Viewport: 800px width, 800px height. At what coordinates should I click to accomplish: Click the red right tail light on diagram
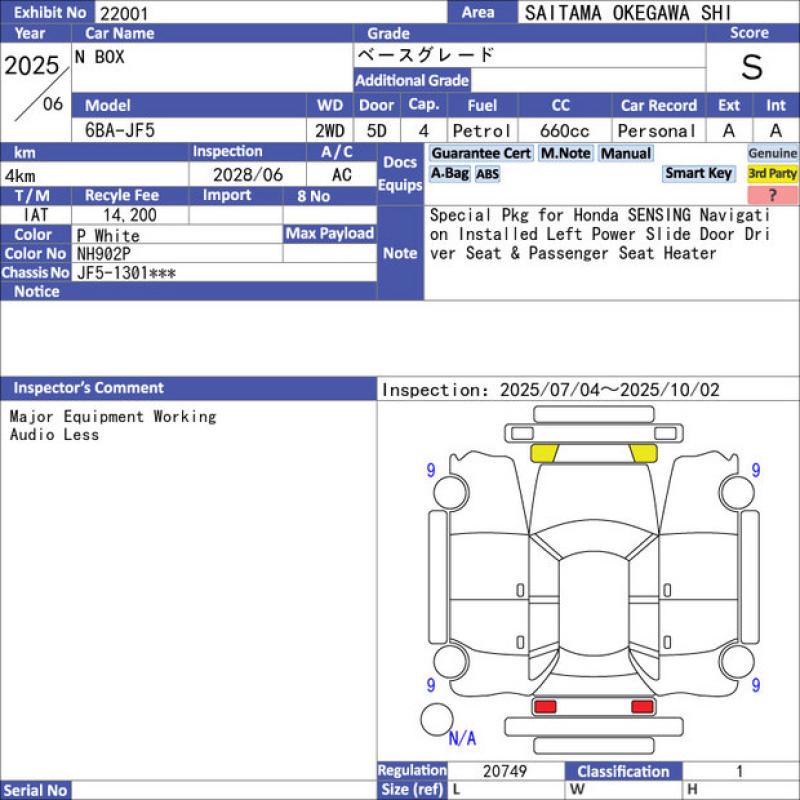point(642,707)
